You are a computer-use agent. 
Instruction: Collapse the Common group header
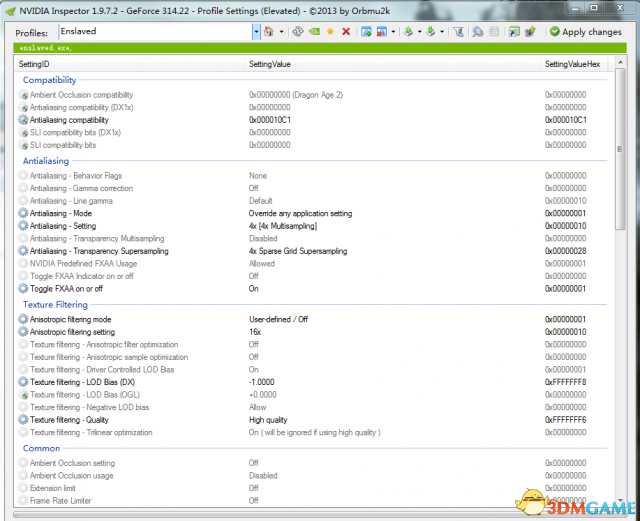[x=41, y=448]
